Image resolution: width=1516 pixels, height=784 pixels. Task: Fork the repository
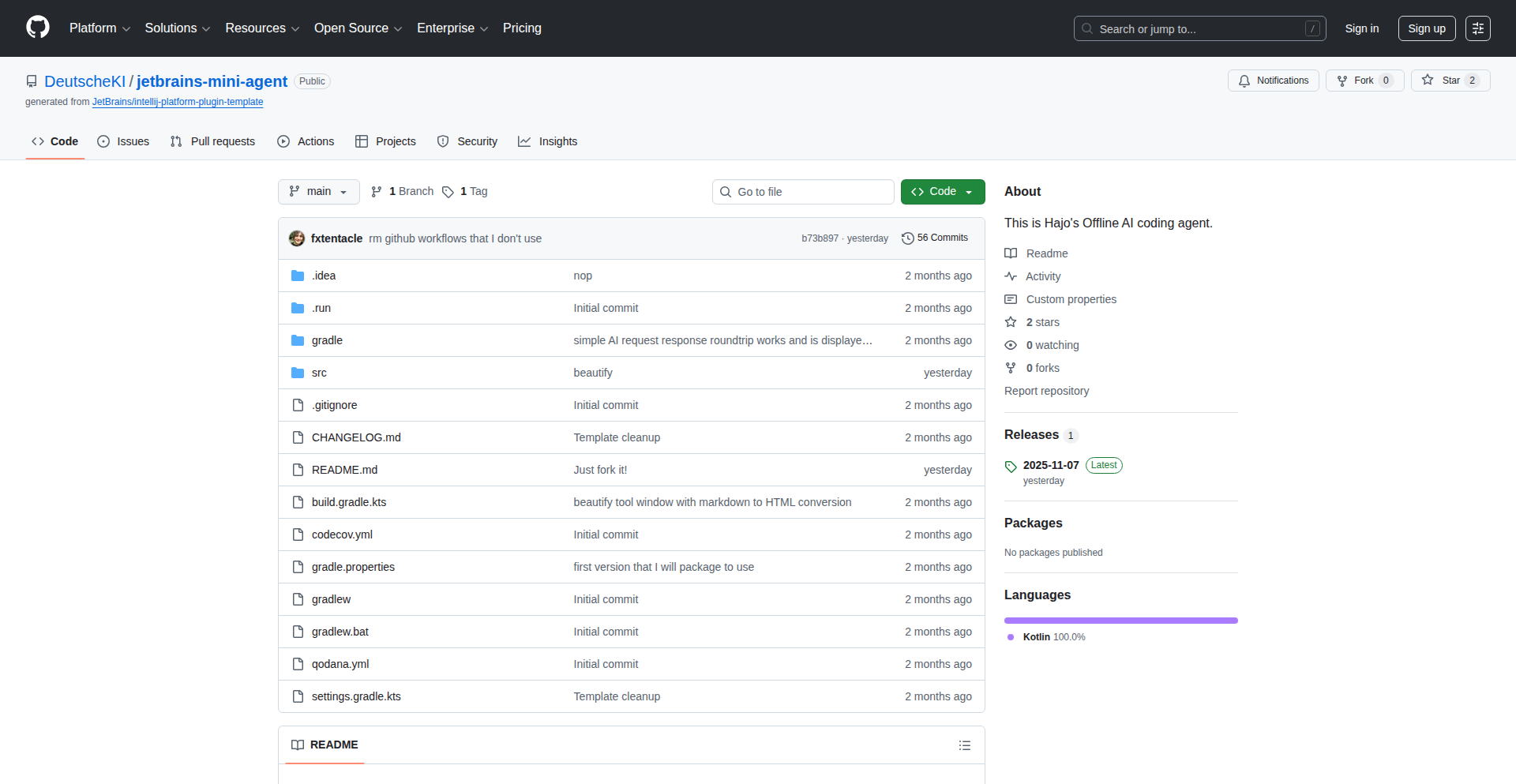(x=1364, y=81)
